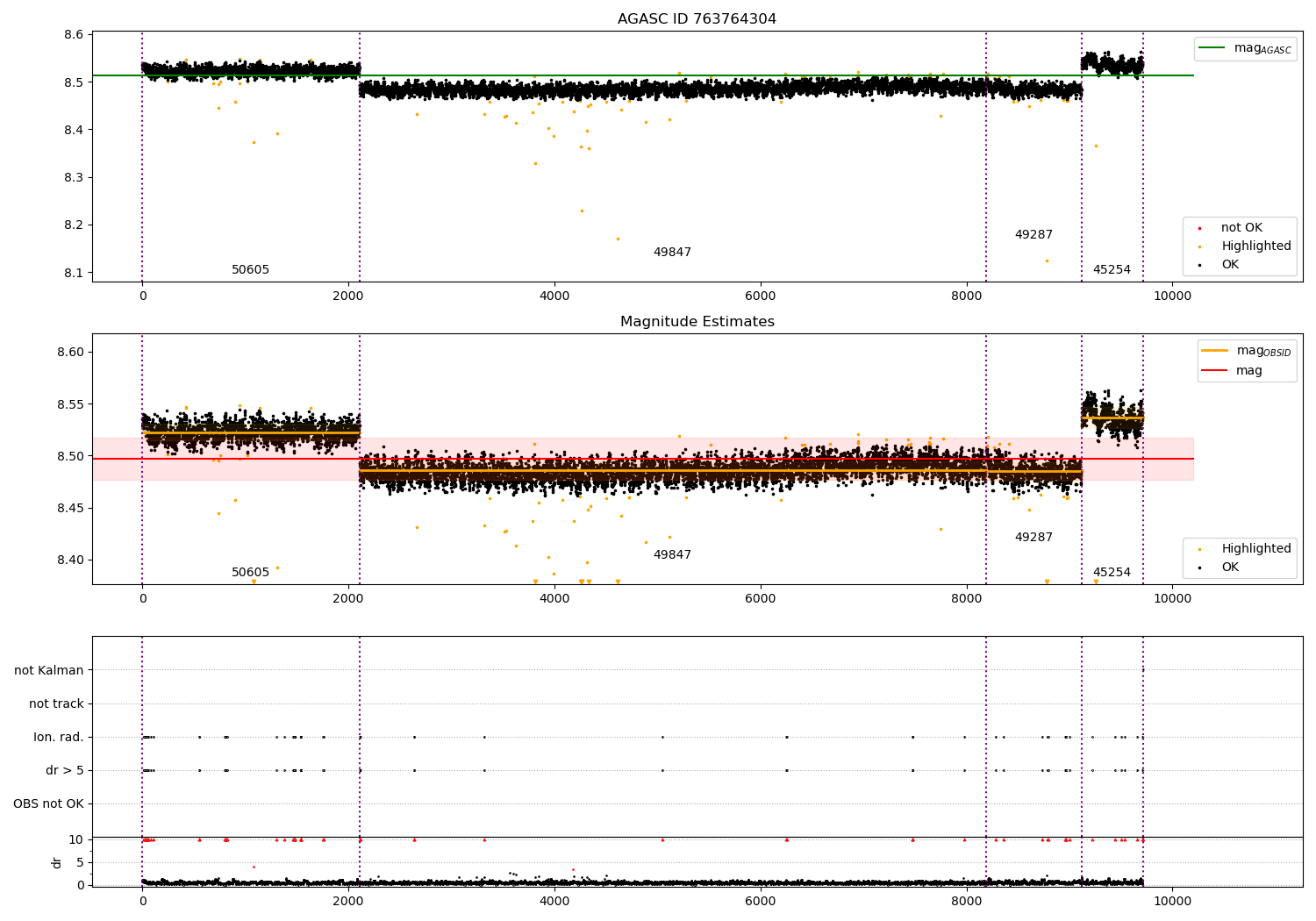This screenshot has width=1316, height=921.
Task: Click the 50605 label in the top plot
Action: tap(250, 270)
